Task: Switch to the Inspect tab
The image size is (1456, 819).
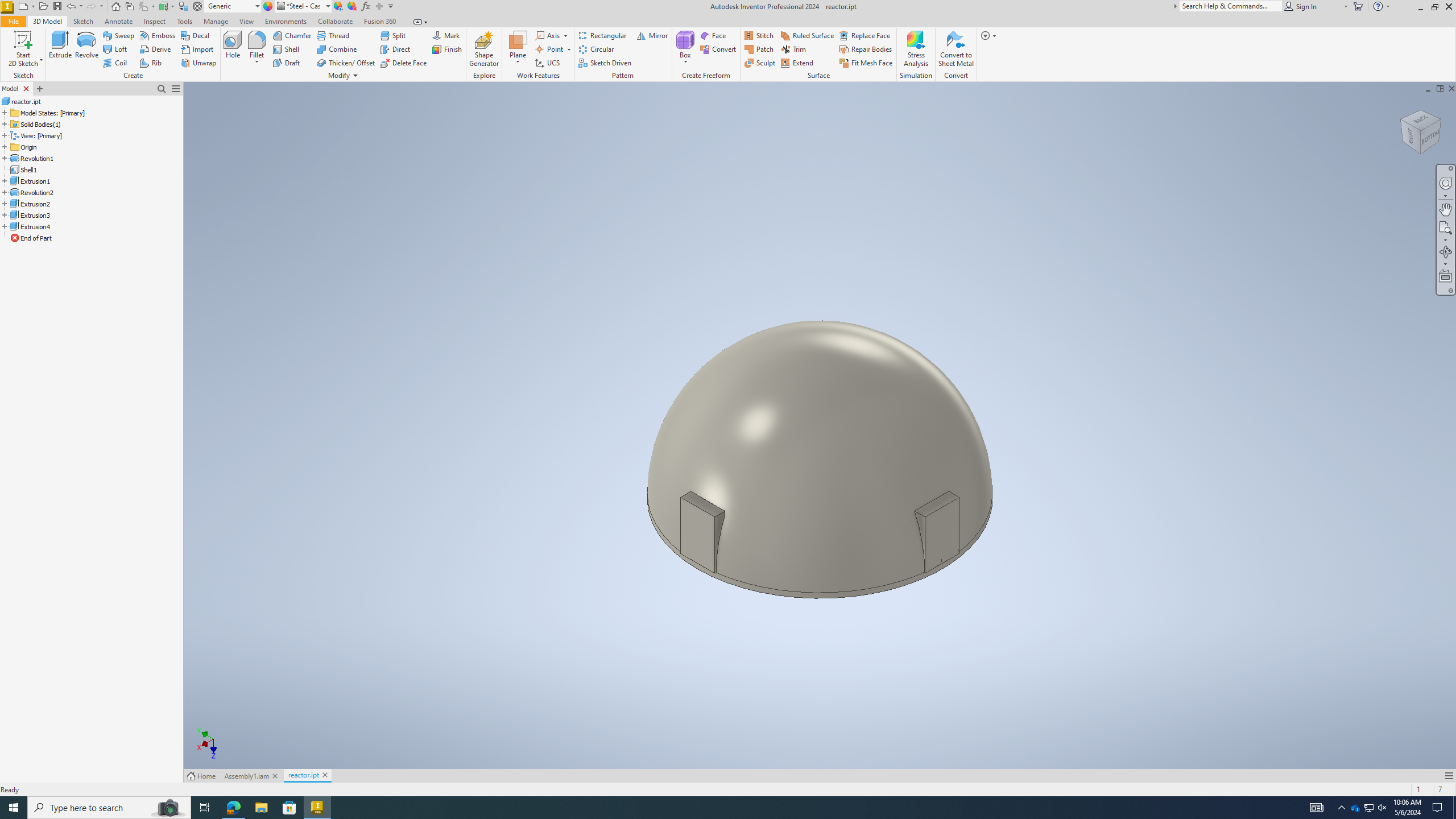Action: (154, 21)
